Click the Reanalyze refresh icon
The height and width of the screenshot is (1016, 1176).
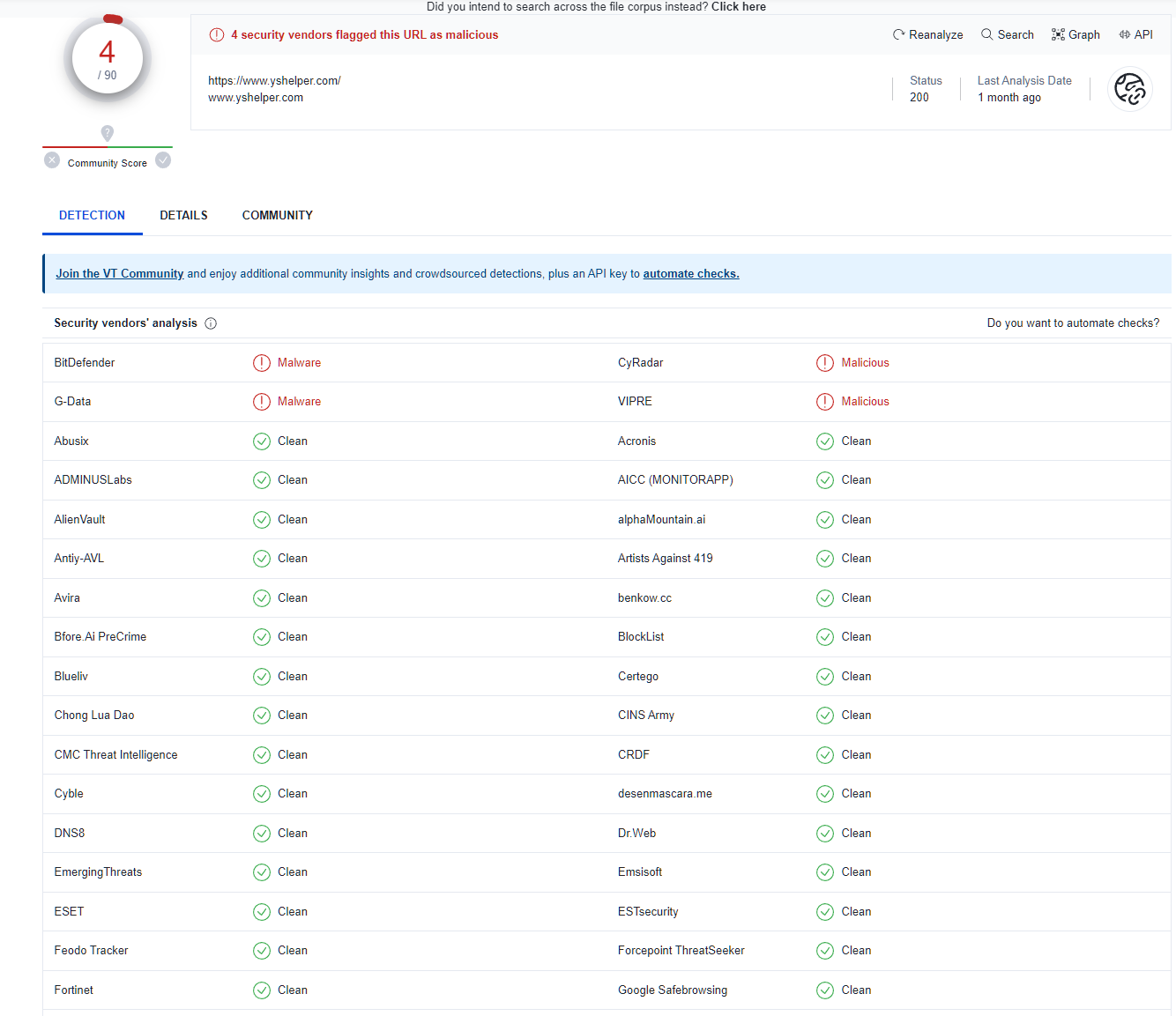[898, 35]
